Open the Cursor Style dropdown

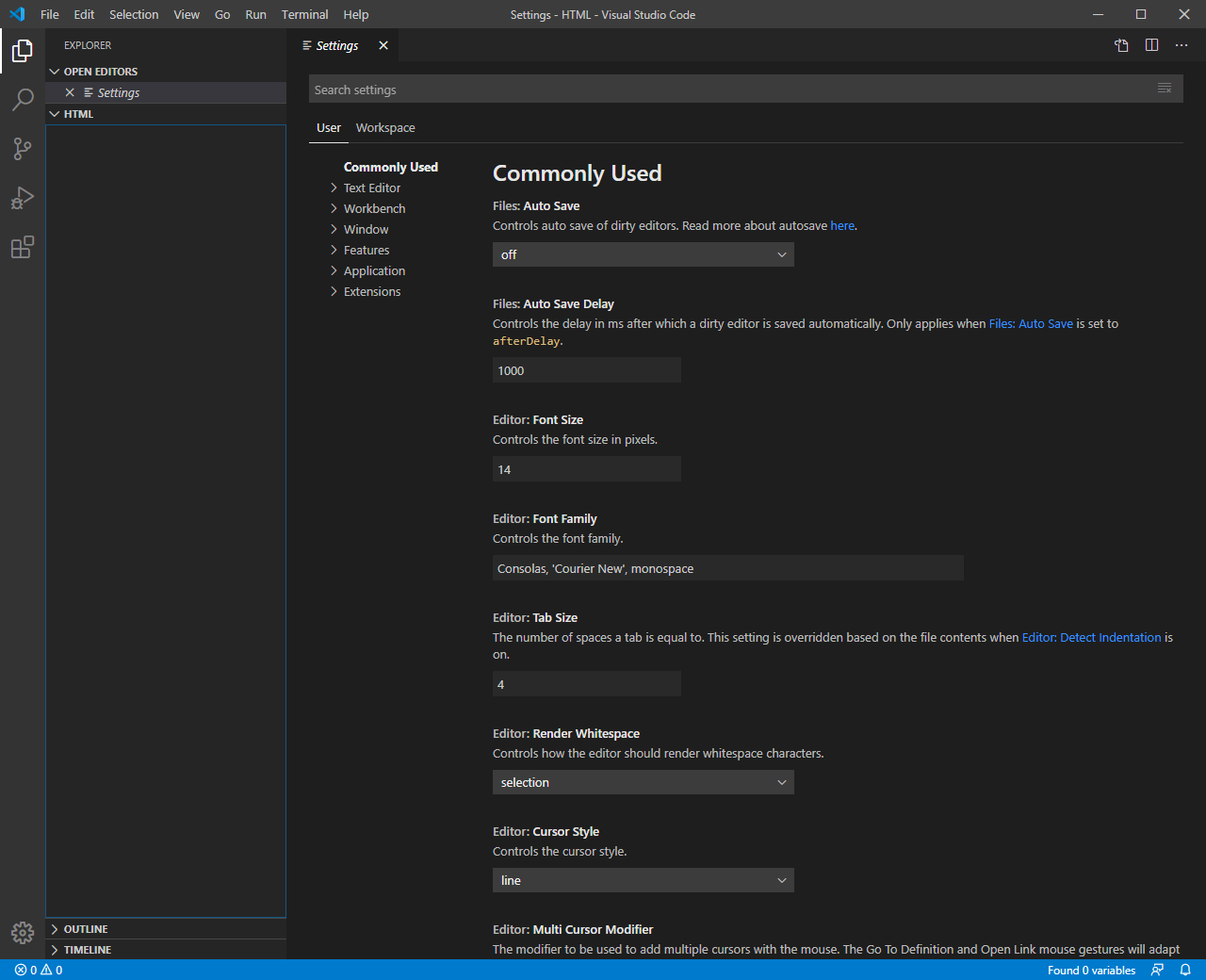[x=644, y=880]
